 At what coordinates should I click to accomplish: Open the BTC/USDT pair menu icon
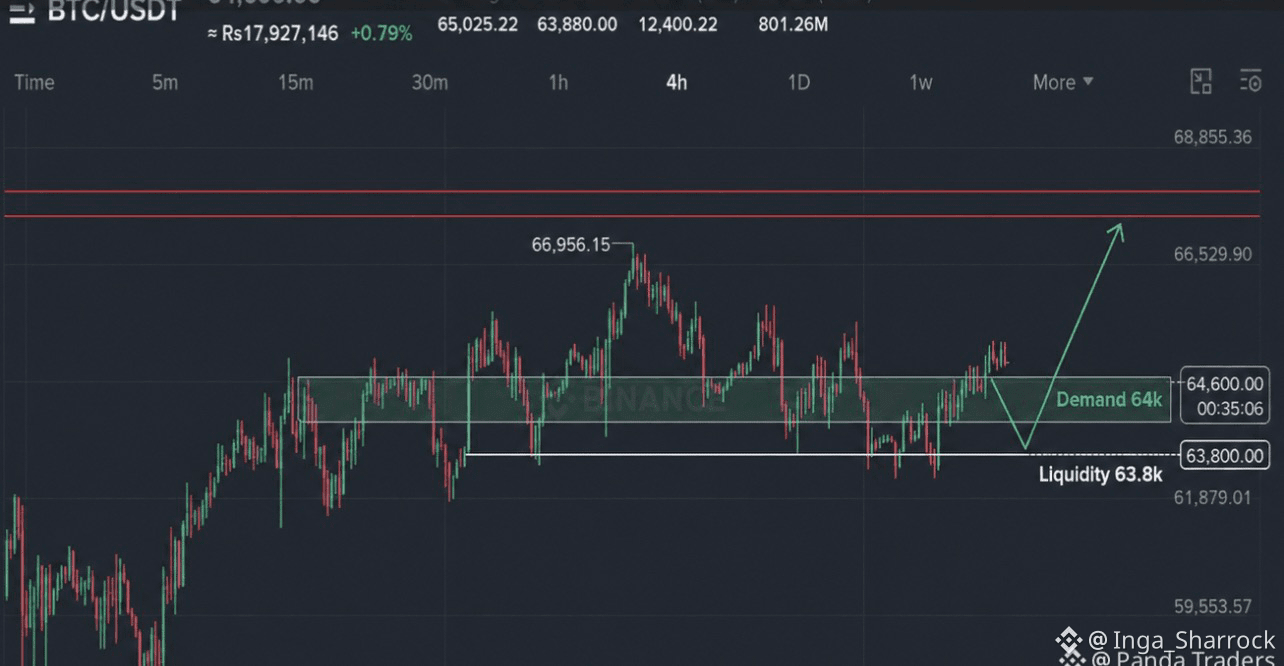(21, 11)
